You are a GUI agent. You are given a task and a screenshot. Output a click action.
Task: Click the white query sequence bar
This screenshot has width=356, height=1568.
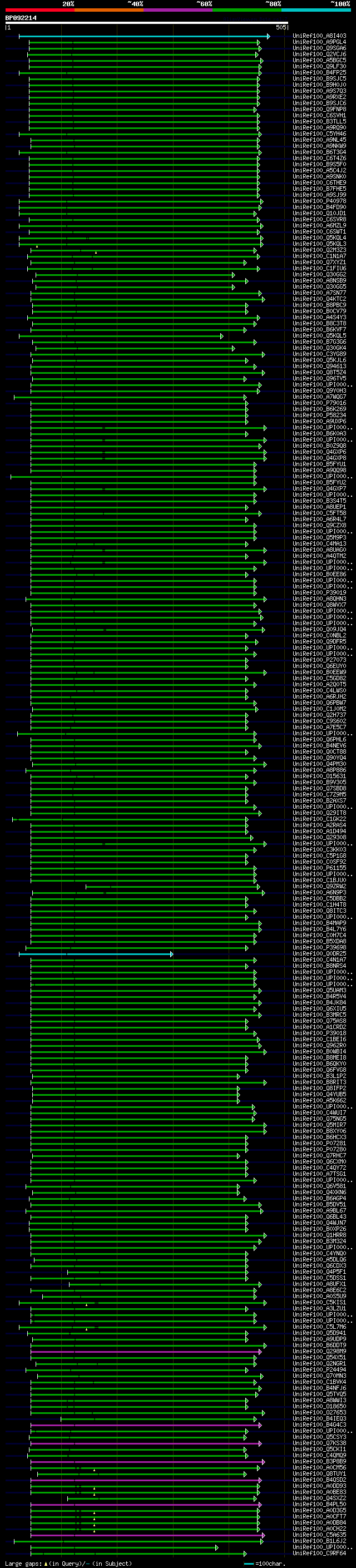pyautogui.click(x=147, y=23)
